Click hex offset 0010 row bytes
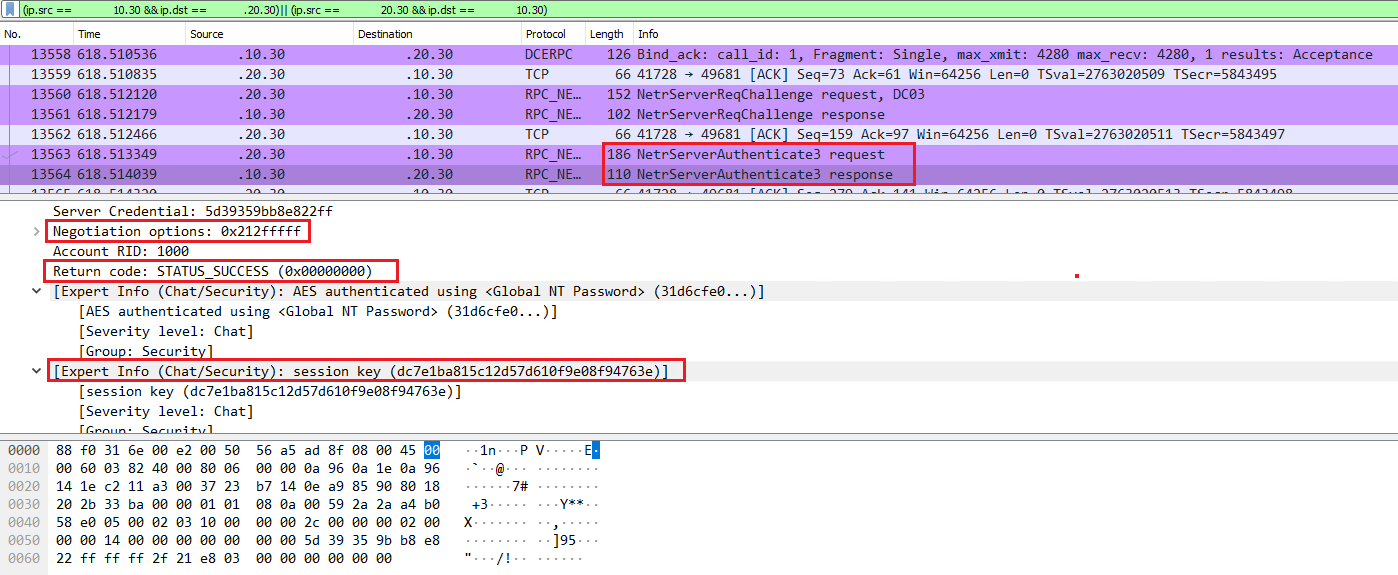 pos(248,468)
